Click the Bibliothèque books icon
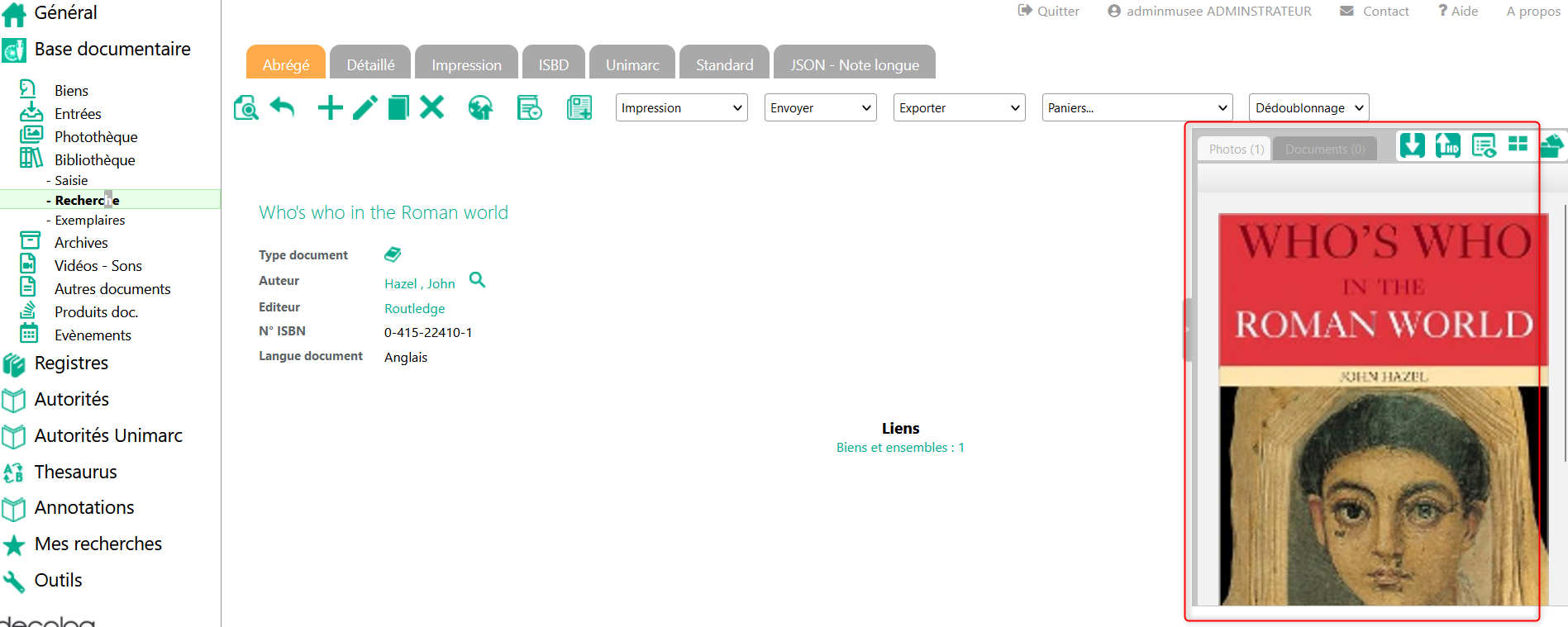 click(x=31, y=158)
